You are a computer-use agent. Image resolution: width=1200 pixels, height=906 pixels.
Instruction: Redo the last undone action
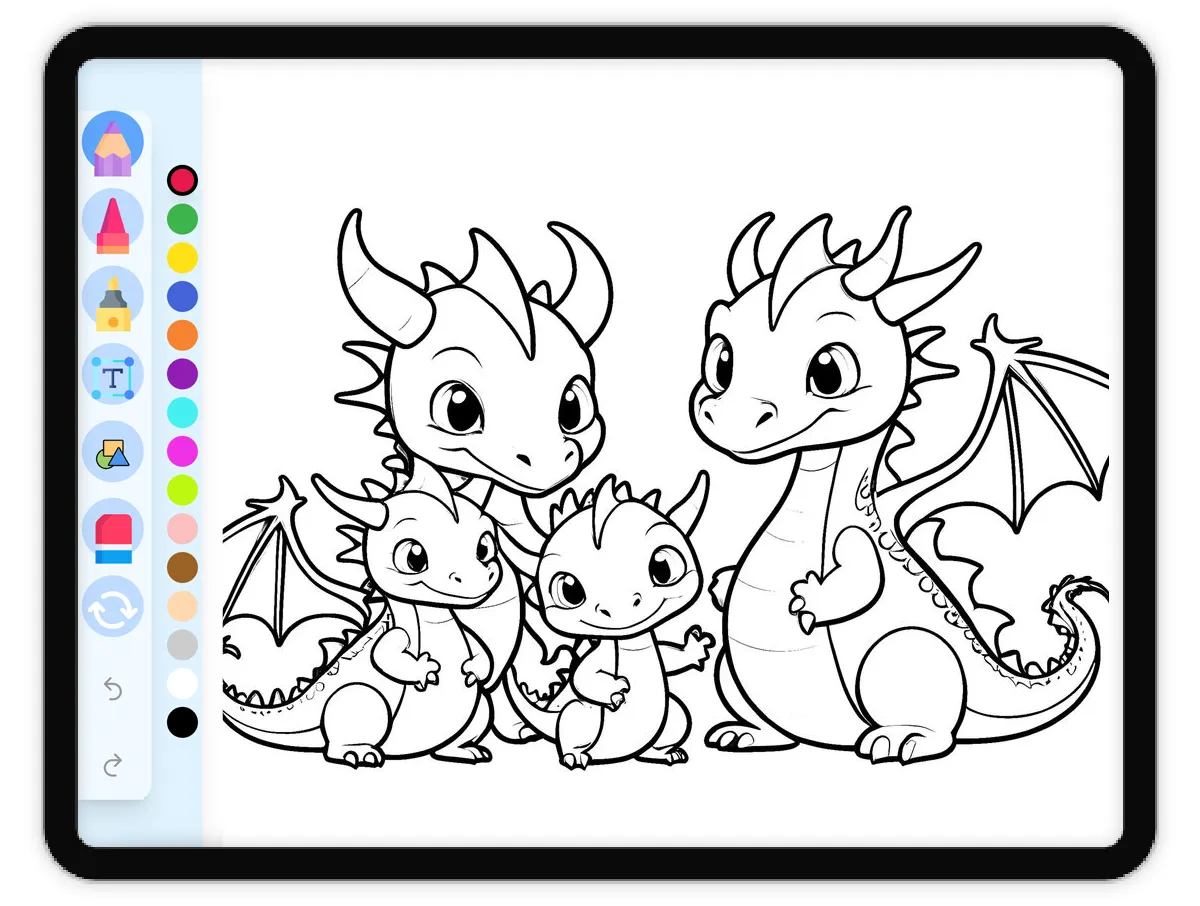pyautogui.click(x=113, y=766)
